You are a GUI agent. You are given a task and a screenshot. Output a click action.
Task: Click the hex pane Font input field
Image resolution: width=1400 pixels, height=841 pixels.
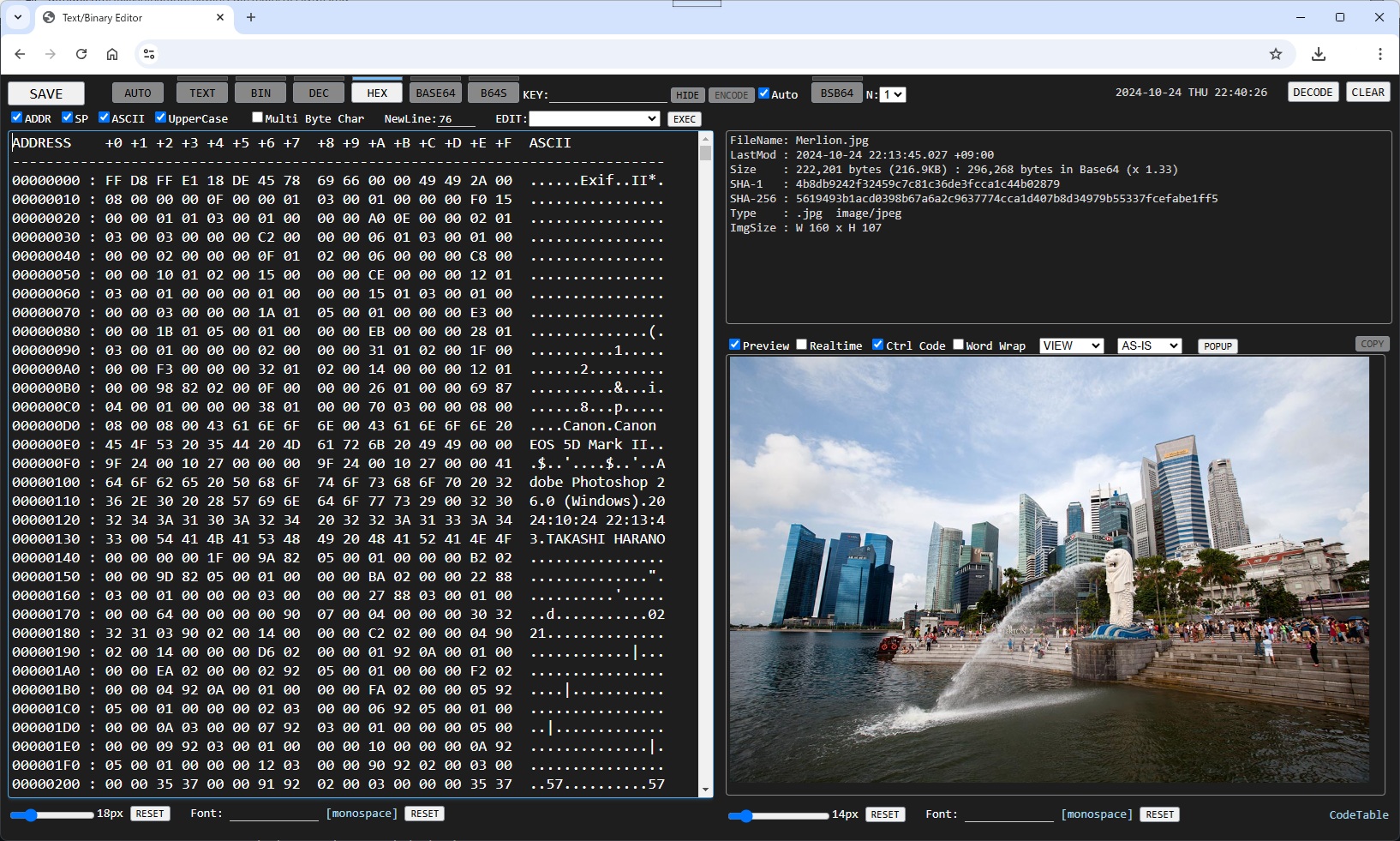[x=274, y=814]
